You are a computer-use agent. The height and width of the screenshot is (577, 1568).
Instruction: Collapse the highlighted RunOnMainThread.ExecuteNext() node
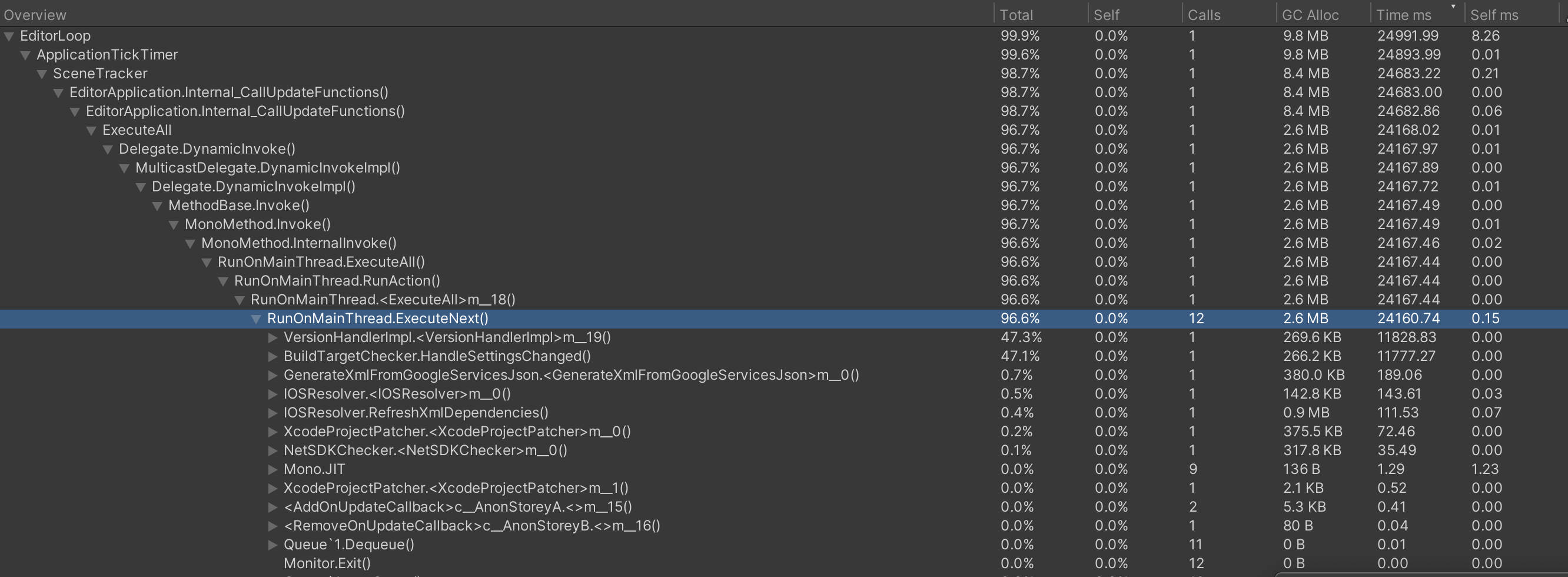coord(256,319)
